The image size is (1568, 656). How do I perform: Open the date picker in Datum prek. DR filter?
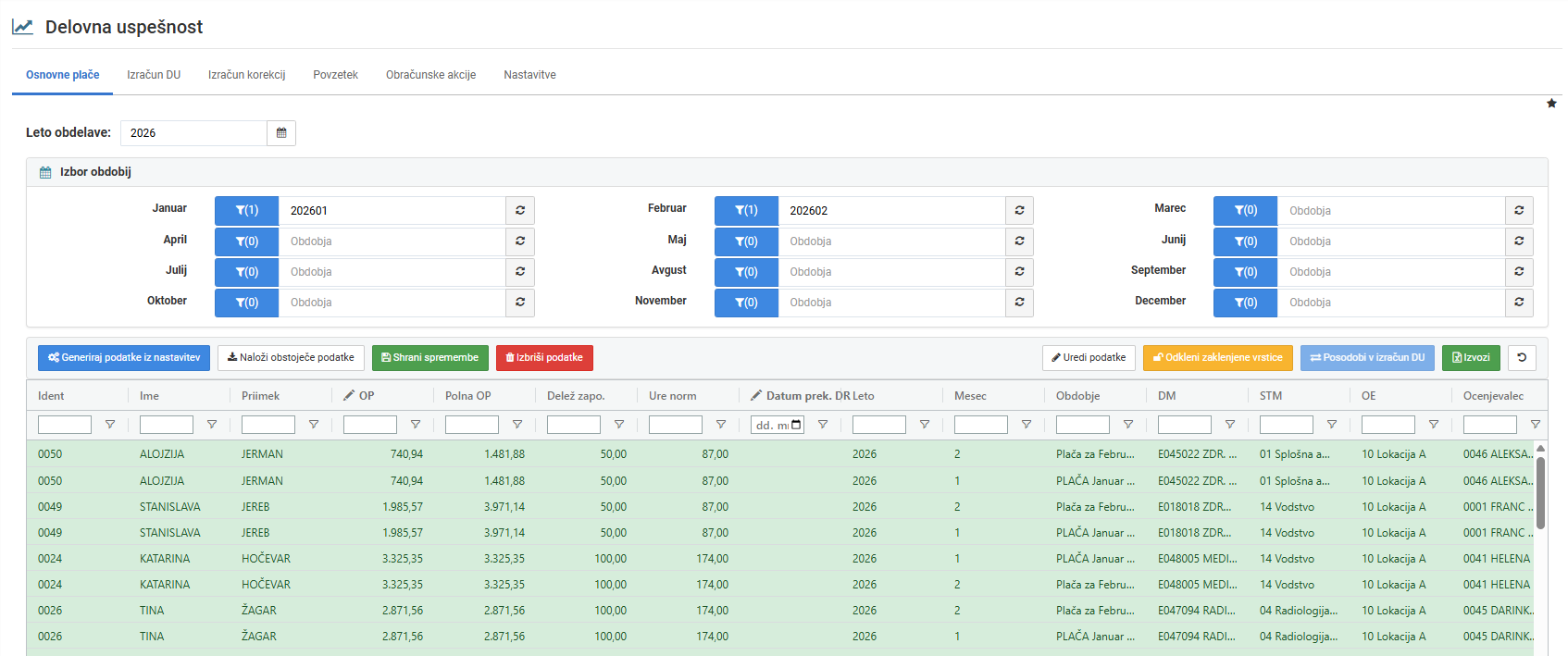click(797, 425)
